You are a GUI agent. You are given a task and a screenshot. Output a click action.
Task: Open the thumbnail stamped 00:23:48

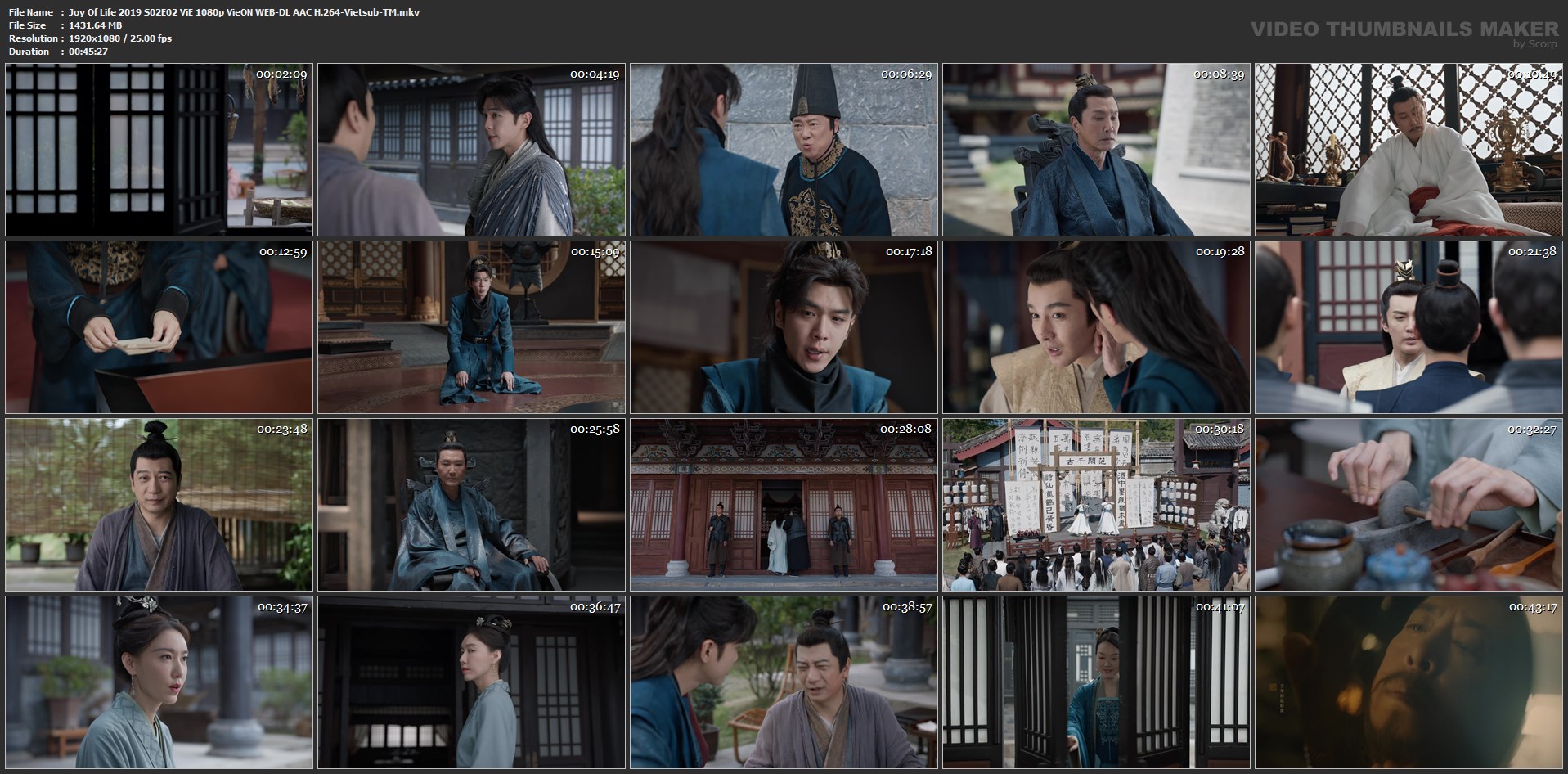(159, 505)
